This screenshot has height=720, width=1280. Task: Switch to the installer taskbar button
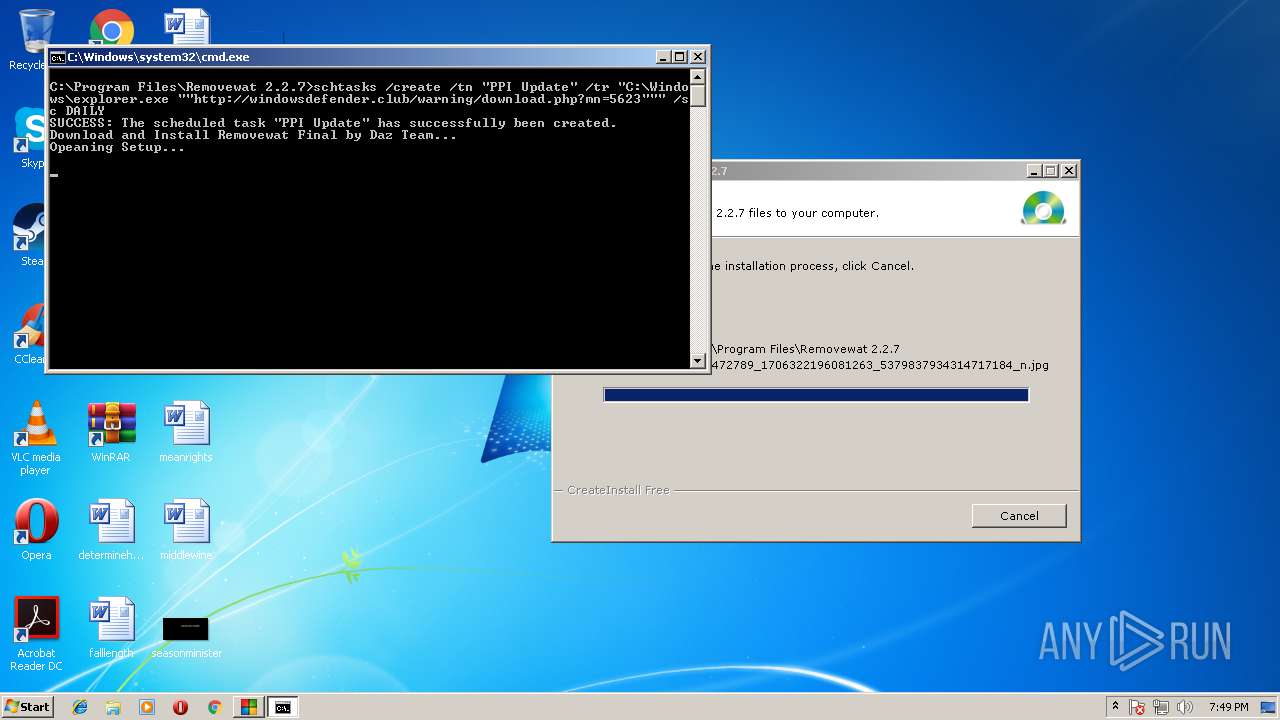point(248,707)
